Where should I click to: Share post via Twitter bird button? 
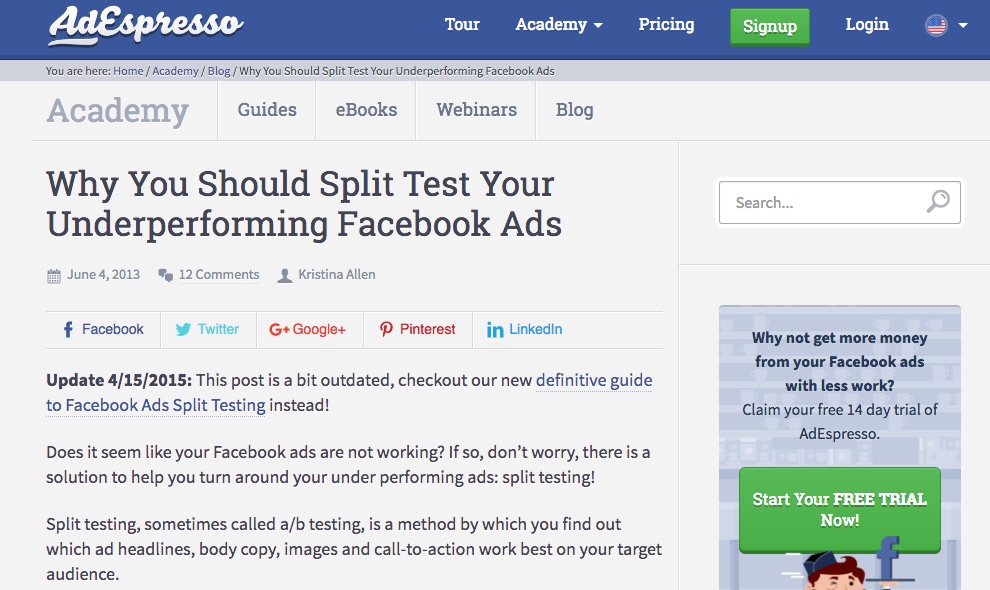(207, 329)
